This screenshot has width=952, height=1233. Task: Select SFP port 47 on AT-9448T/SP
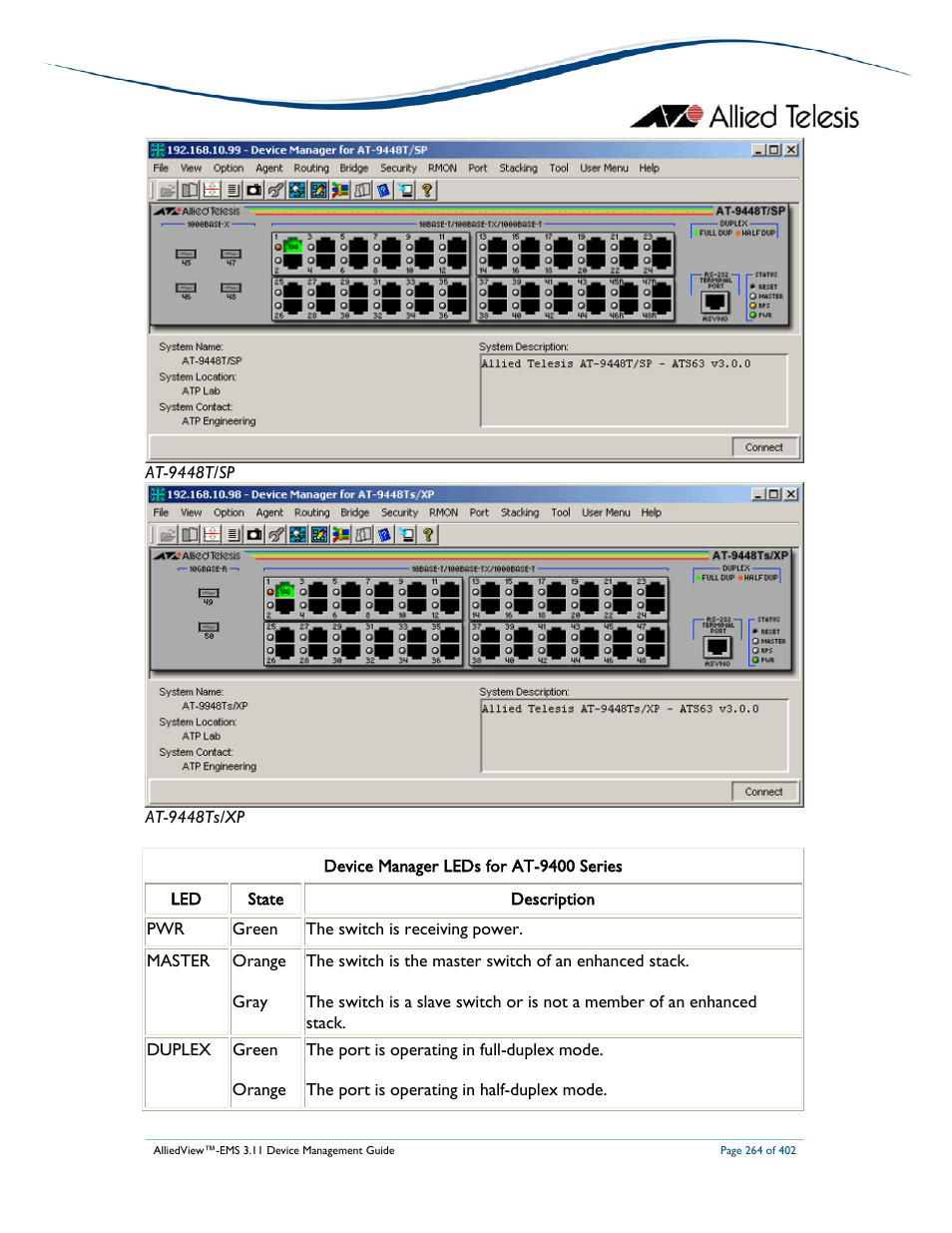232,255
